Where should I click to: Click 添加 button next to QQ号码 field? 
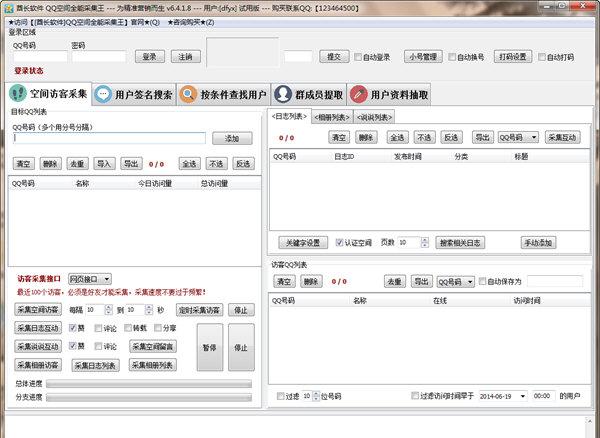click(232, 138)
